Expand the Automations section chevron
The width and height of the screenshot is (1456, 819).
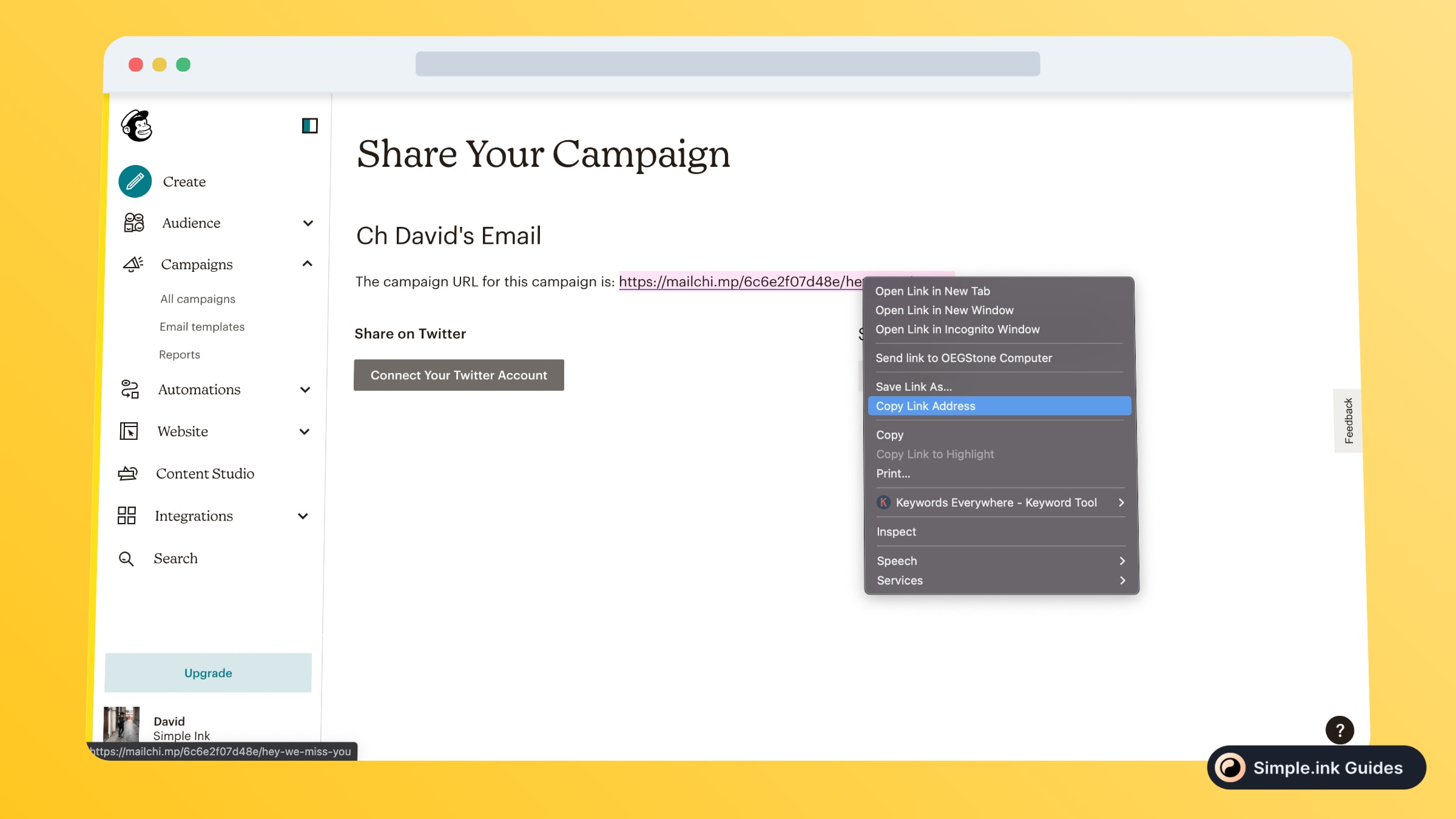[305, 389]
